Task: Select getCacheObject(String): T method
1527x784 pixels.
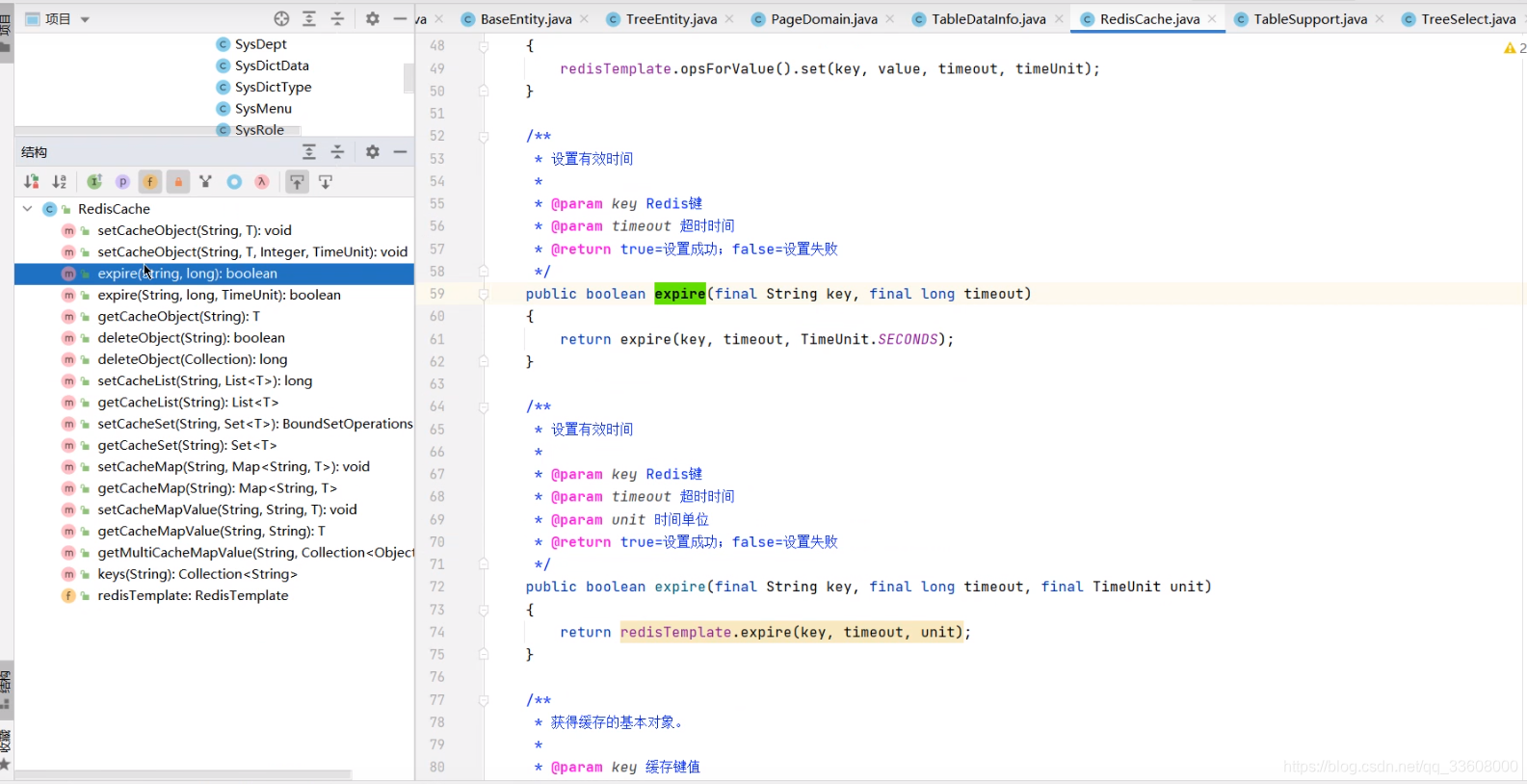Action: (178, 316)
